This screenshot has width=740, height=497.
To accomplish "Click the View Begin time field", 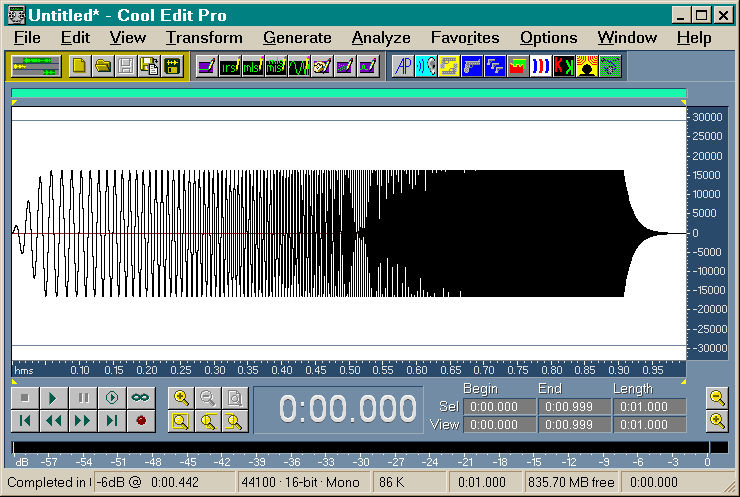I will click(x=499, y=424).
